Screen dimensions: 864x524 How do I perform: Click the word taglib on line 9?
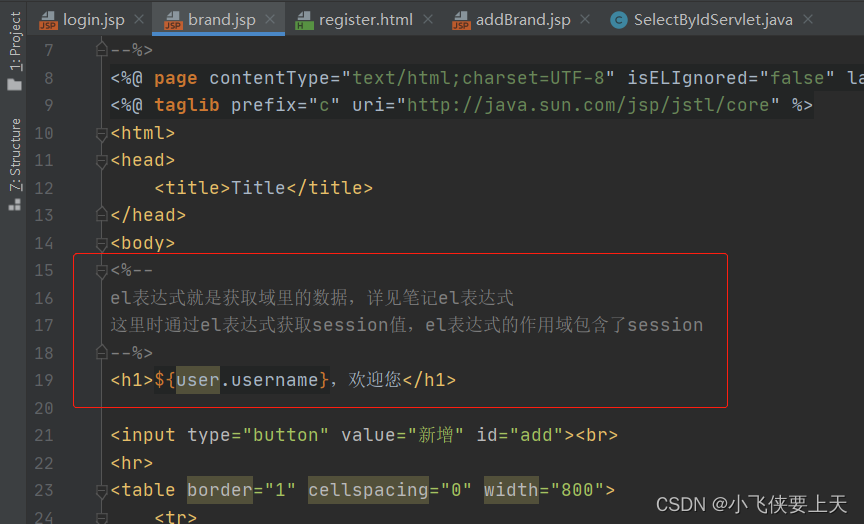click(x=187, y=105)
